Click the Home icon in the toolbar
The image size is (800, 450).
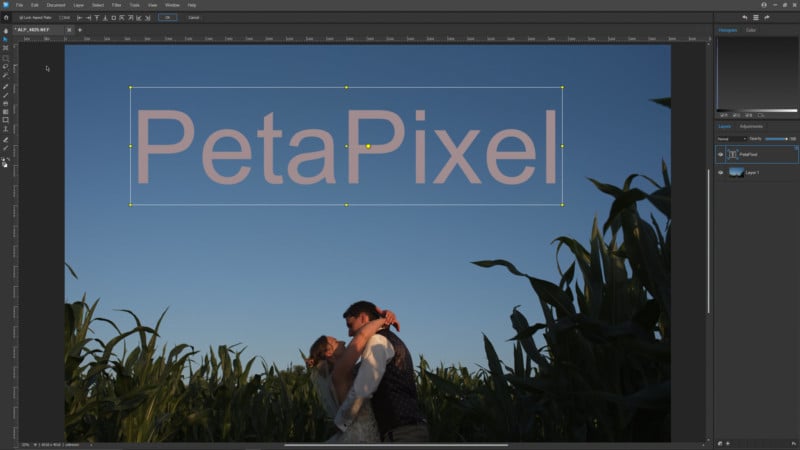click(6, 17)
